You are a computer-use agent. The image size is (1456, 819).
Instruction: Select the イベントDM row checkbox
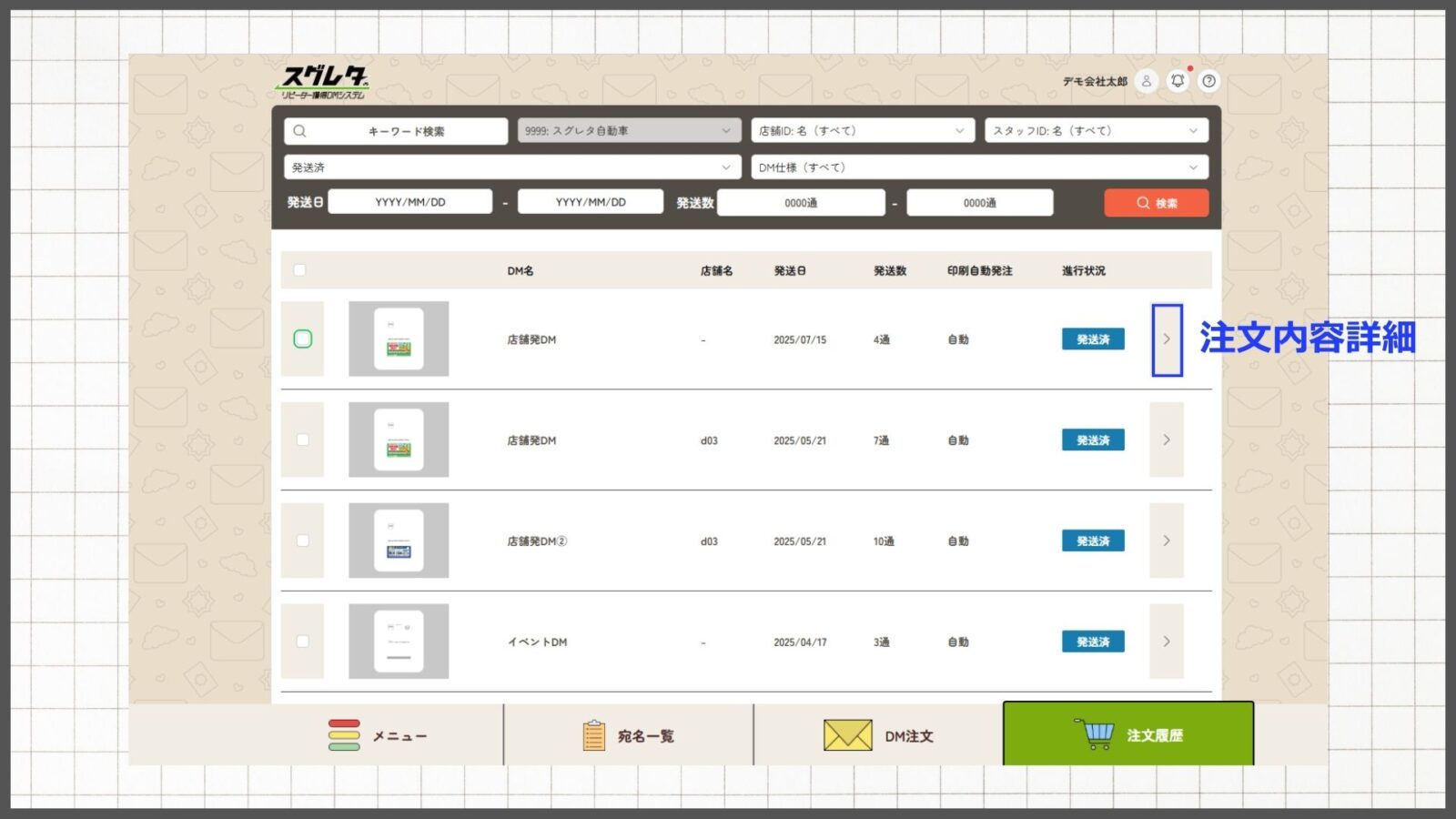click(303, 642)
